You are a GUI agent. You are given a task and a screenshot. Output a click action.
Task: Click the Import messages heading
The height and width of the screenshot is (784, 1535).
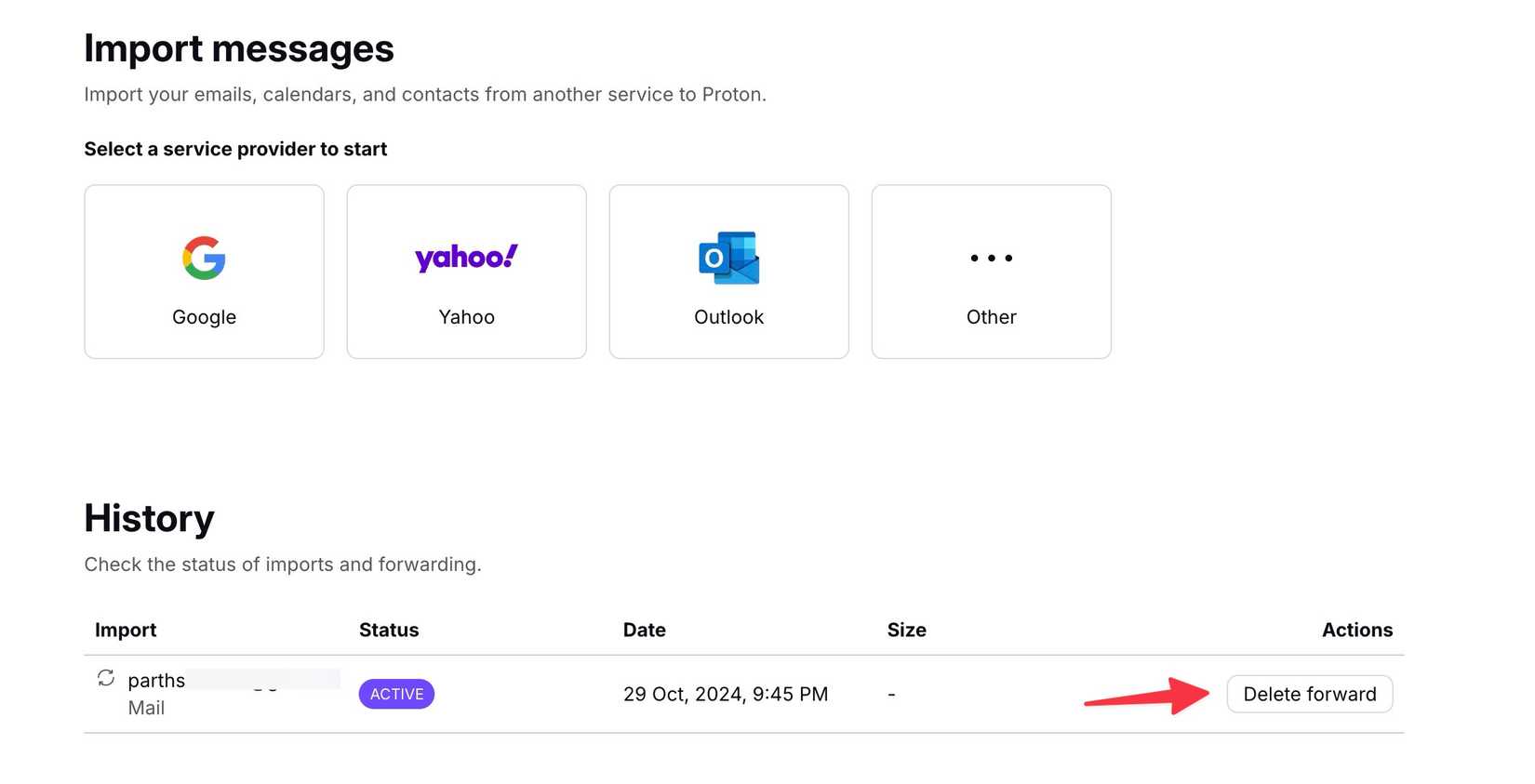pyautogui.click(x=238, y=48)
